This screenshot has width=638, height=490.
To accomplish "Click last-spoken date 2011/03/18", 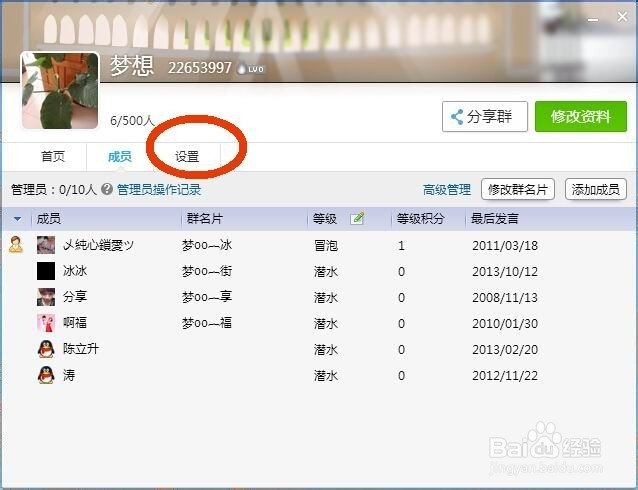I will [x=505, y=245].
